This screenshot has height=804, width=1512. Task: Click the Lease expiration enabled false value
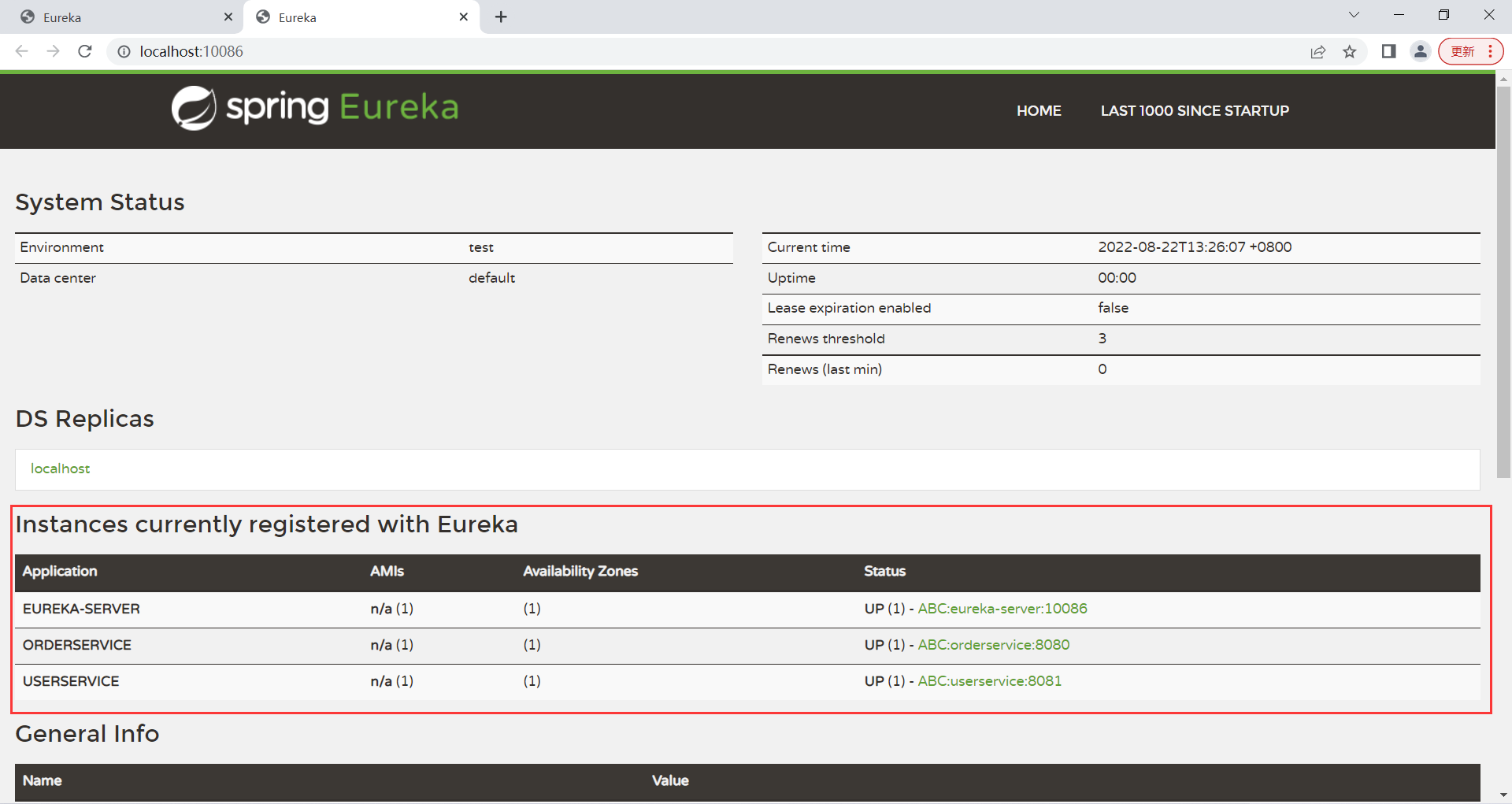1113,308
